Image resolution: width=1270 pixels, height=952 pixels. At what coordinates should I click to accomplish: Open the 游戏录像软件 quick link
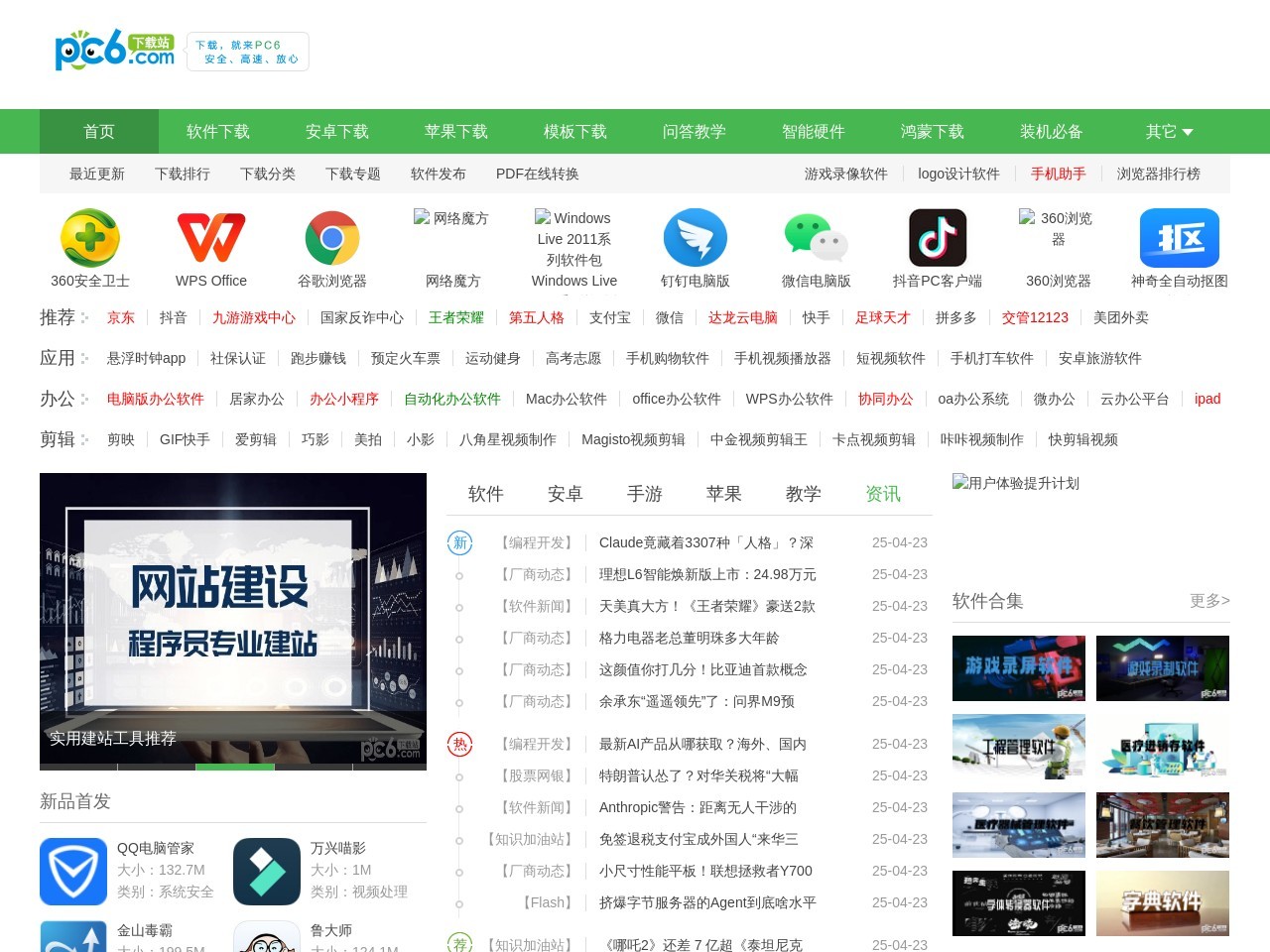[846, 174]
